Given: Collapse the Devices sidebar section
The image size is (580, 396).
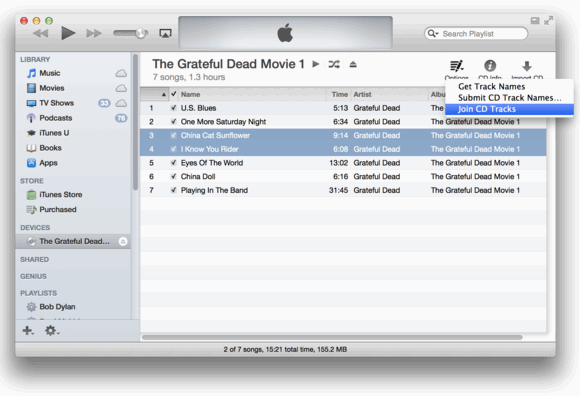Looking at the screenshot, I should click(35, 227).
